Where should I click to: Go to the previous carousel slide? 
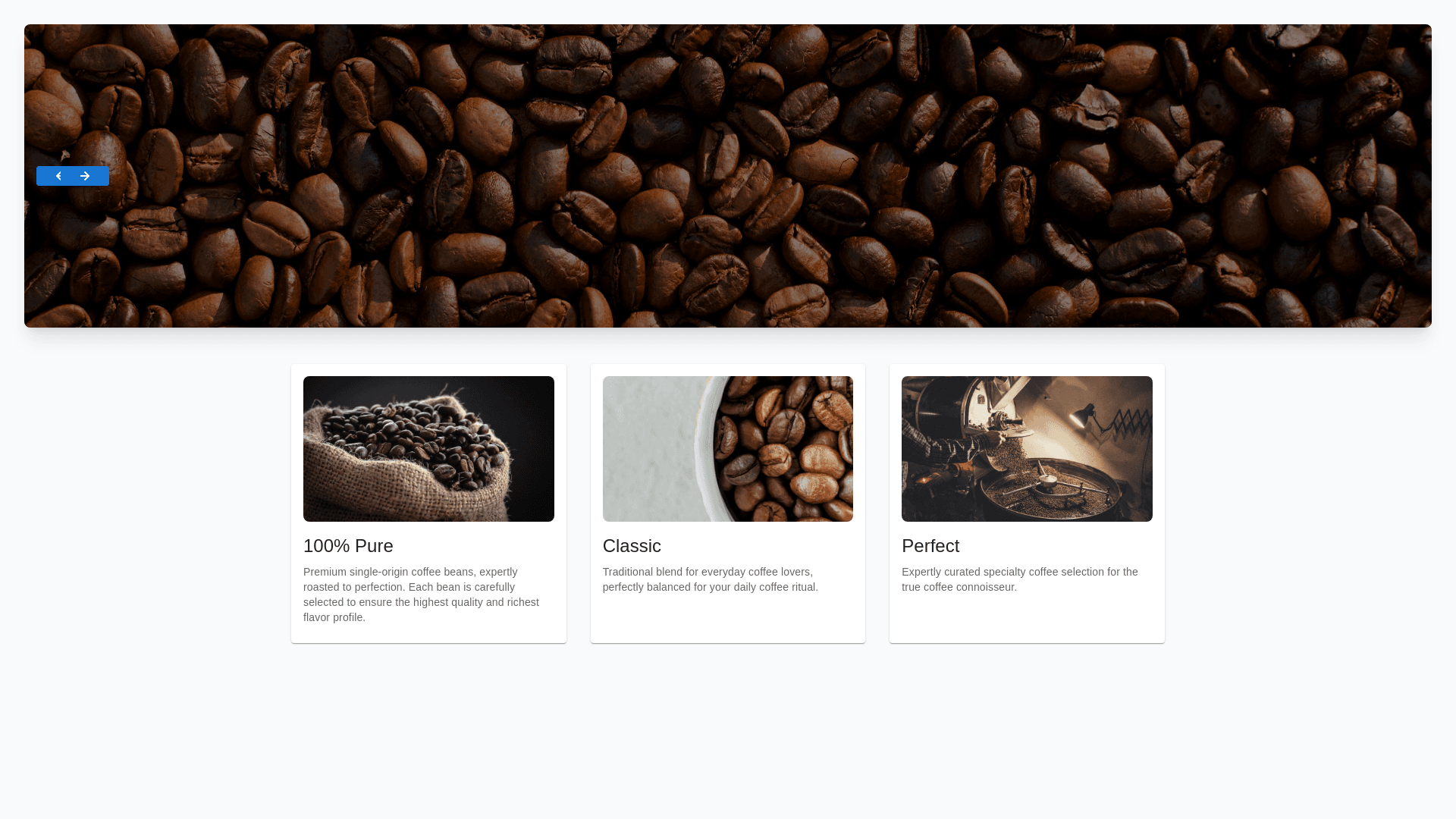coord(58,176)
